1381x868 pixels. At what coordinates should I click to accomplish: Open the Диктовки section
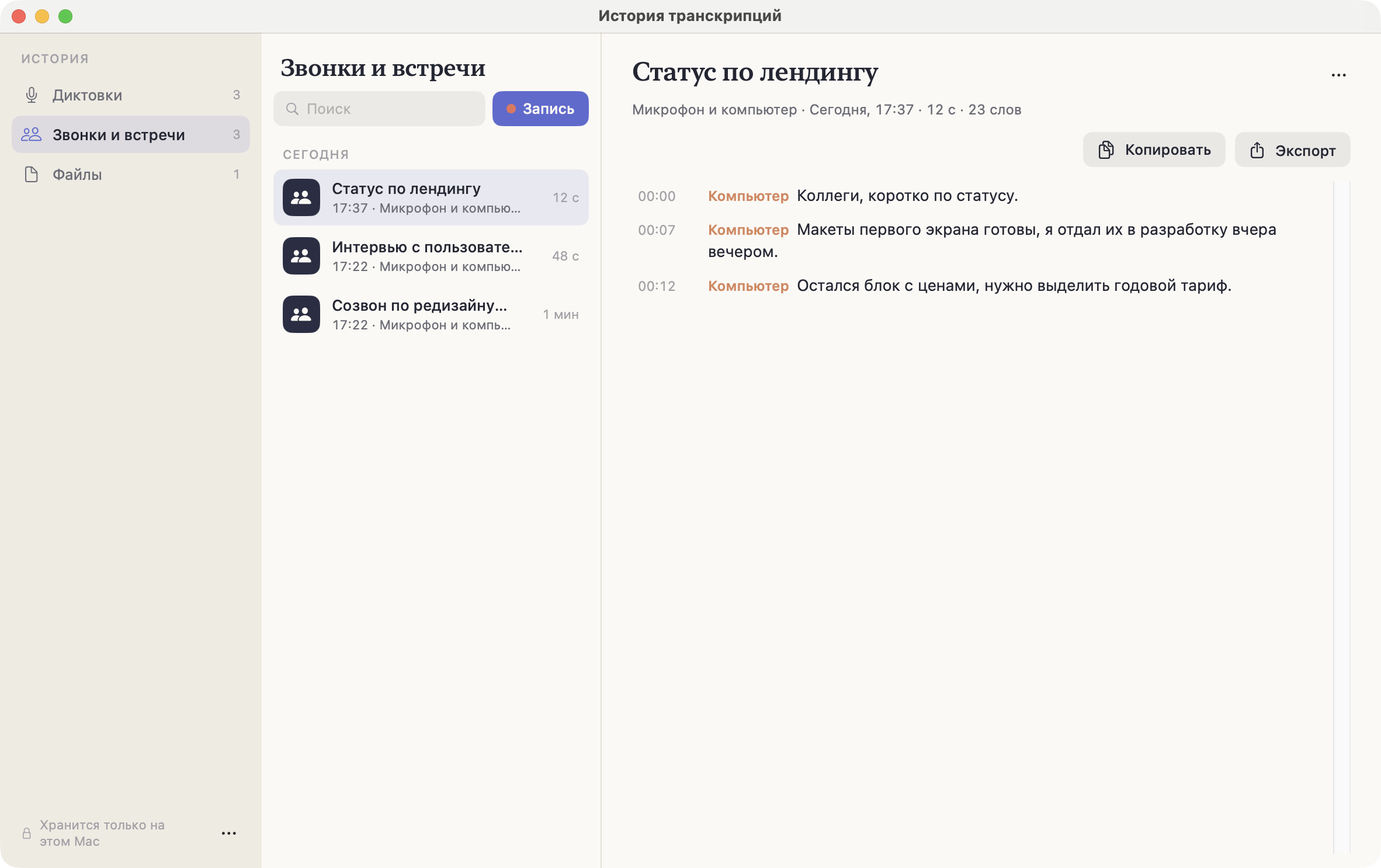click(131, 95)
